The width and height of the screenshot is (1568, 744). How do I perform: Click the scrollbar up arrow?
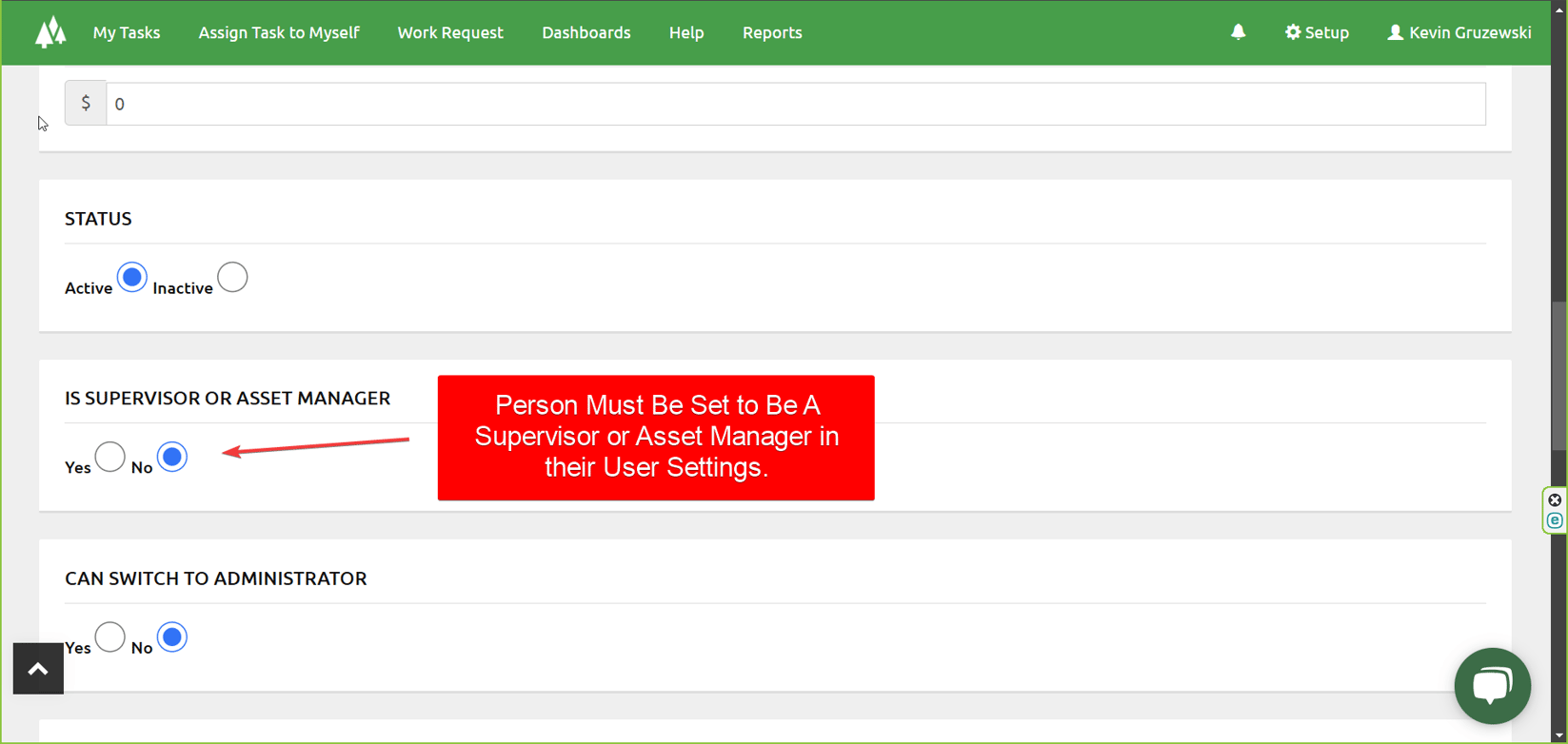coord(1559,8)
